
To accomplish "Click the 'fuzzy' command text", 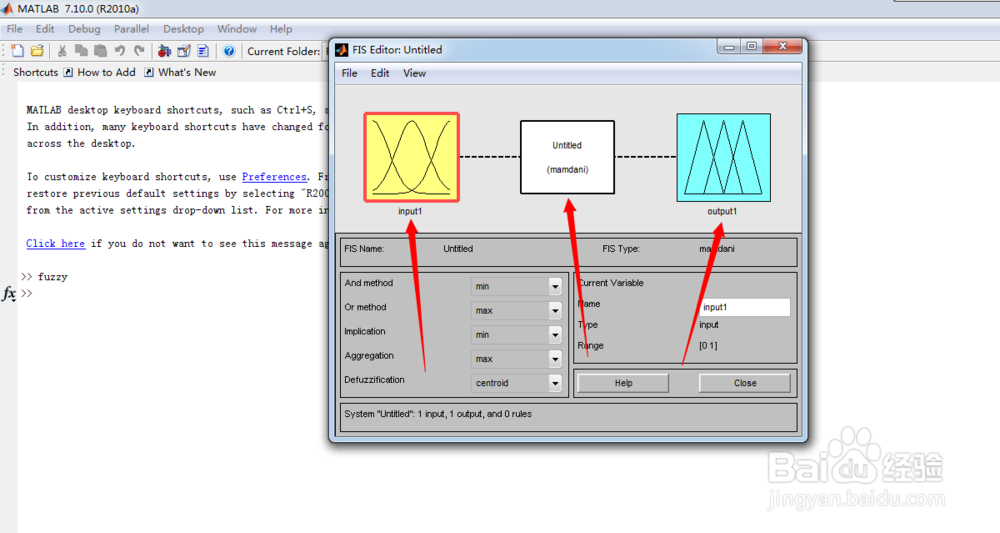I will [52, 277].
